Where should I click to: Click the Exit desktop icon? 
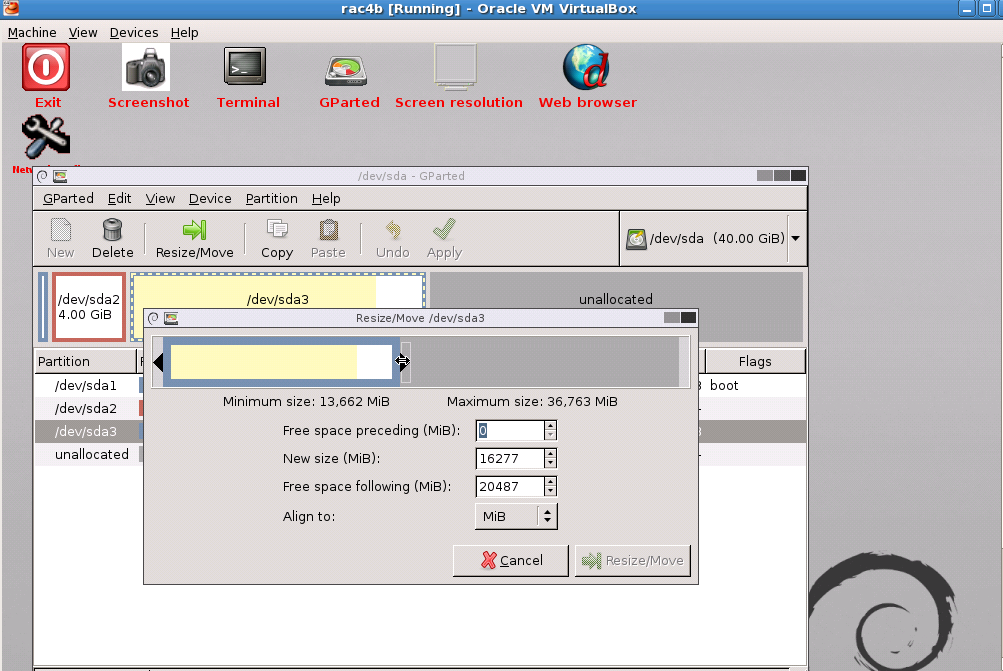(x=45, y=68)
